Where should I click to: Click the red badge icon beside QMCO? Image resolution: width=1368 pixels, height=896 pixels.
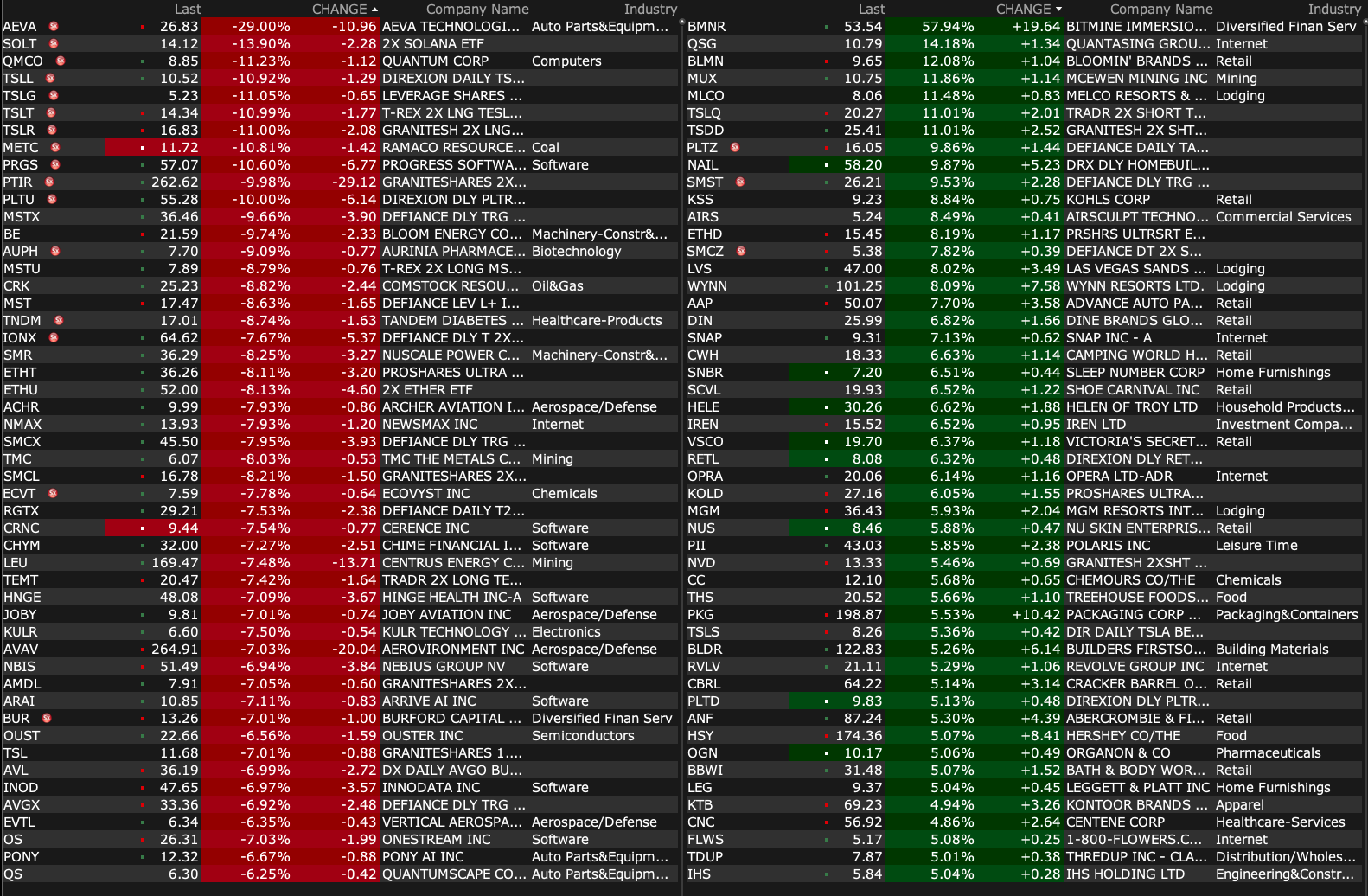pyautogui.click(x=61, y=61)
